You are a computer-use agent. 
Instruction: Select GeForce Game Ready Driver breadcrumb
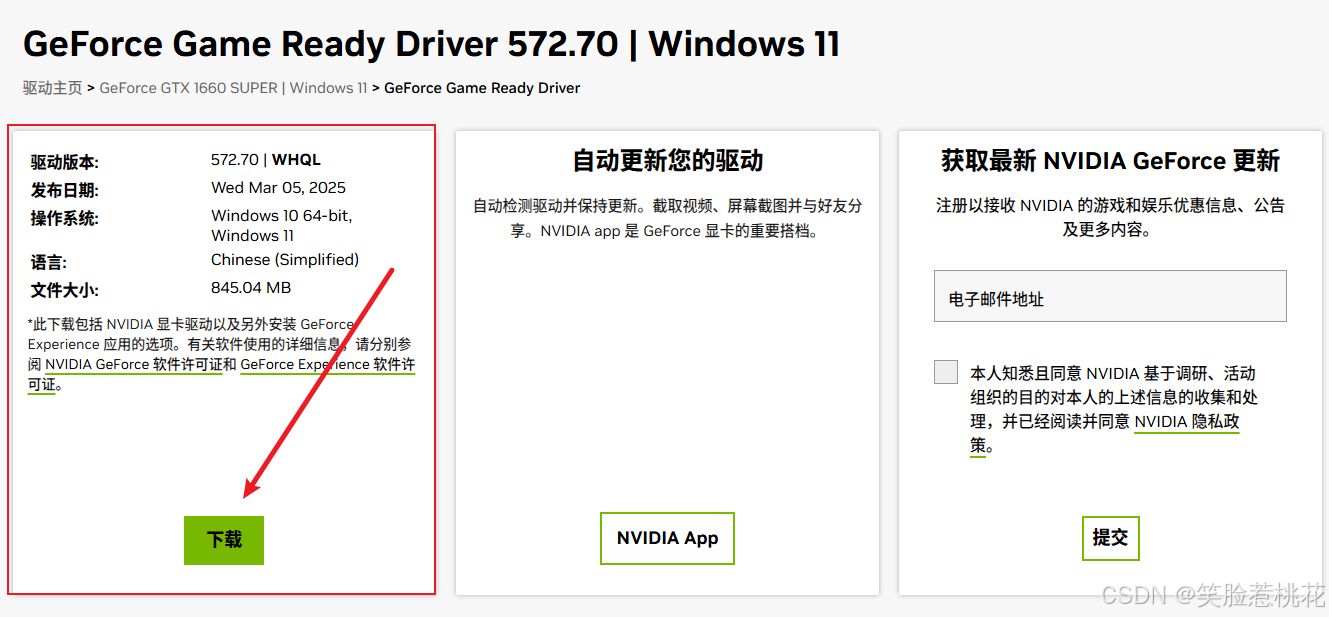(x=482, y=88)
